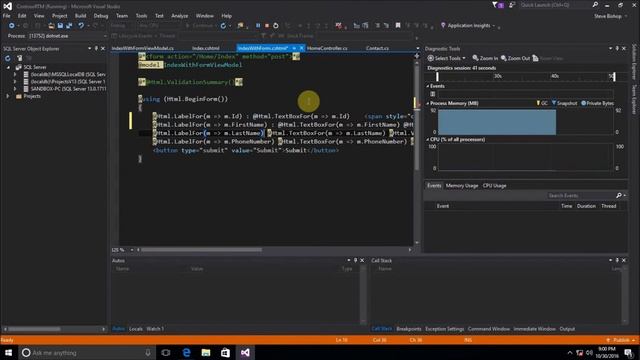Switch to the HomeController.cs tab
This screenshot has height=360, width=640.
pyautogui.click(x=327, y=48)
